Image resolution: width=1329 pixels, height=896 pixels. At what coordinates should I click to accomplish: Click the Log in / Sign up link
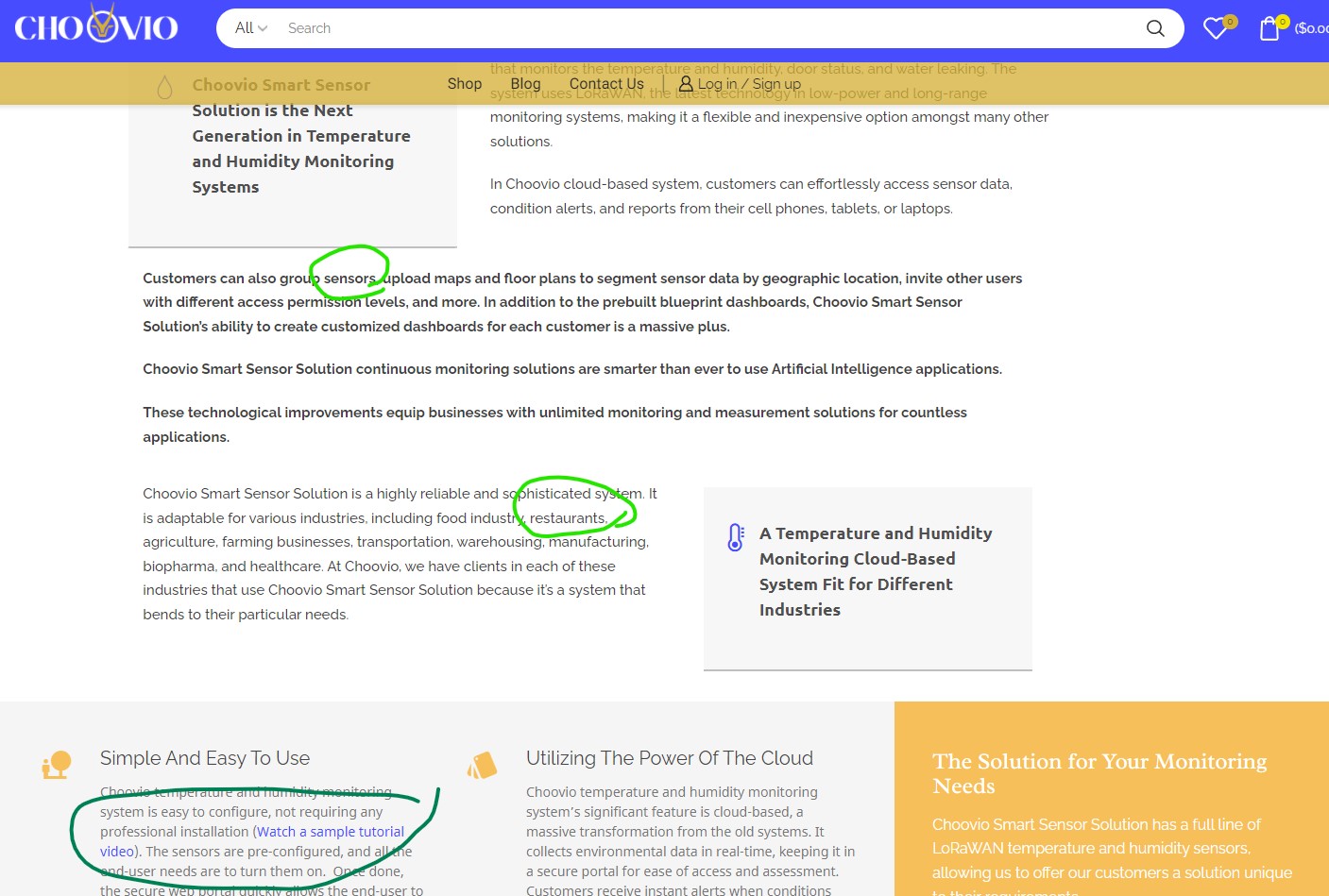[749, 84]
